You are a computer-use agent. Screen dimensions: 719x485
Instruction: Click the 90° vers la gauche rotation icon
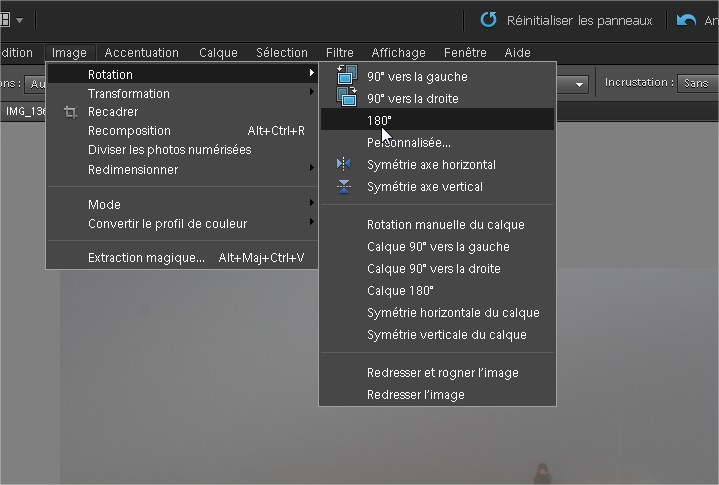click(346, 75)
